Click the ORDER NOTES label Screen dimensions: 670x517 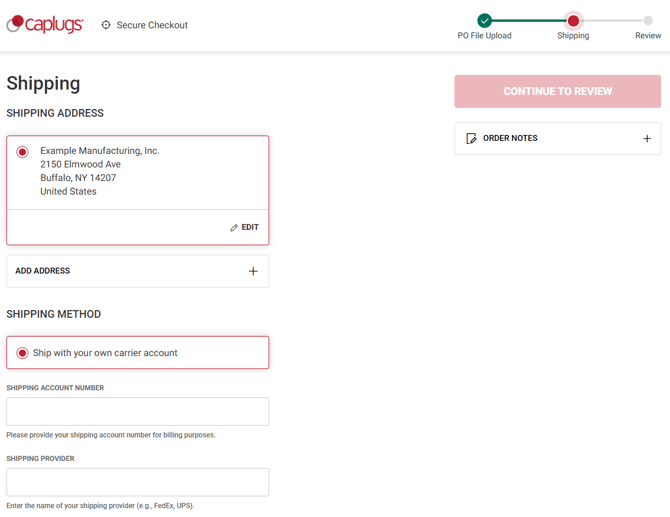[510, 138]
